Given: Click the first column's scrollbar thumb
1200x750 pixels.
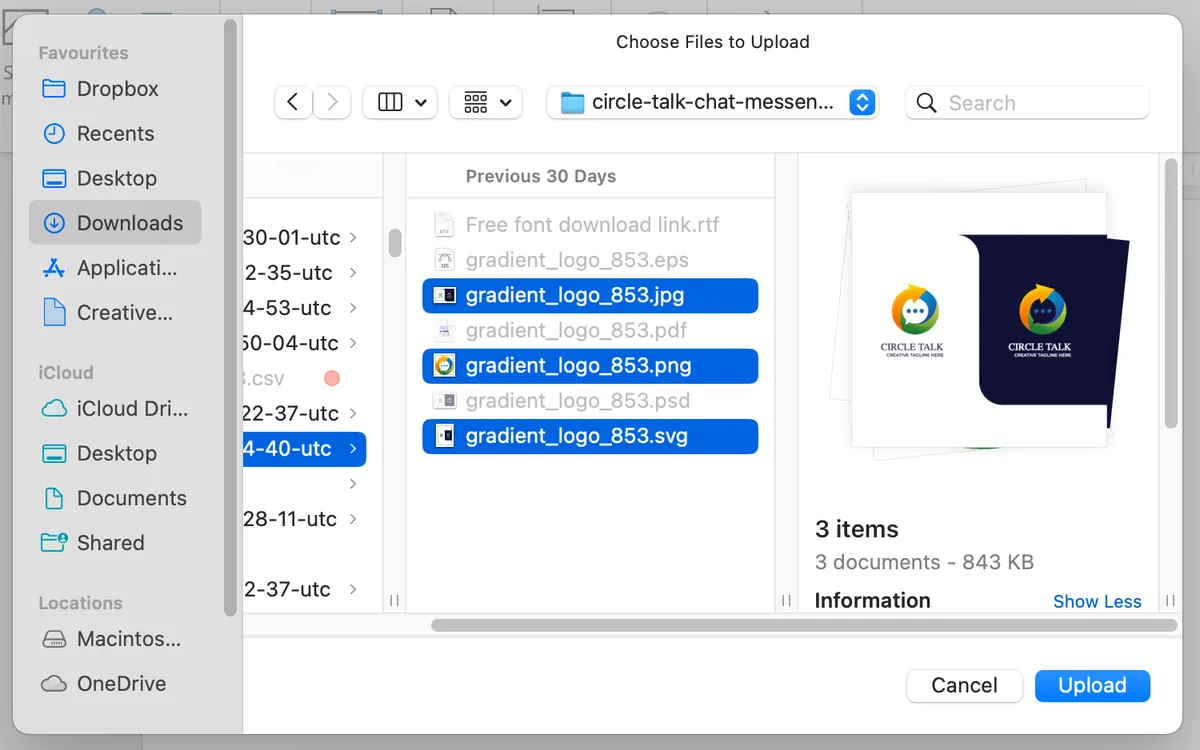Looking at the screenshot, I should point(395,243).
